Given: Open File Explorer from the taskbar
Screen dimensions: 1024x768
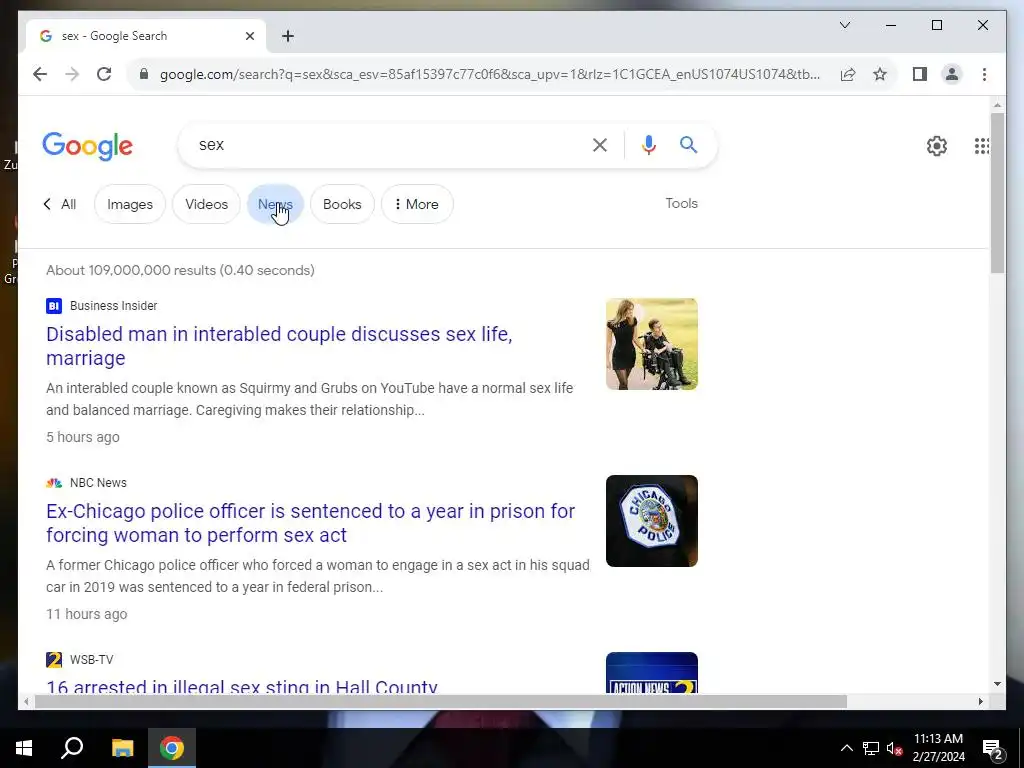Looking at the screenshot, I should 122,748.
